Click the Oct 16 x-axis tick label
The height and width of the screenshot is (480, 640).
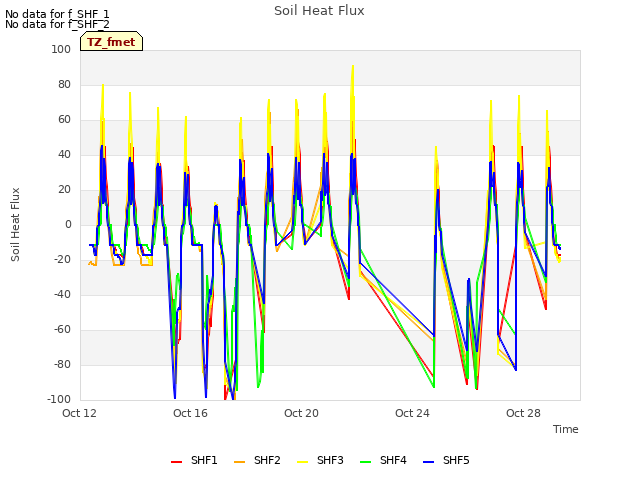click(190, 413)
